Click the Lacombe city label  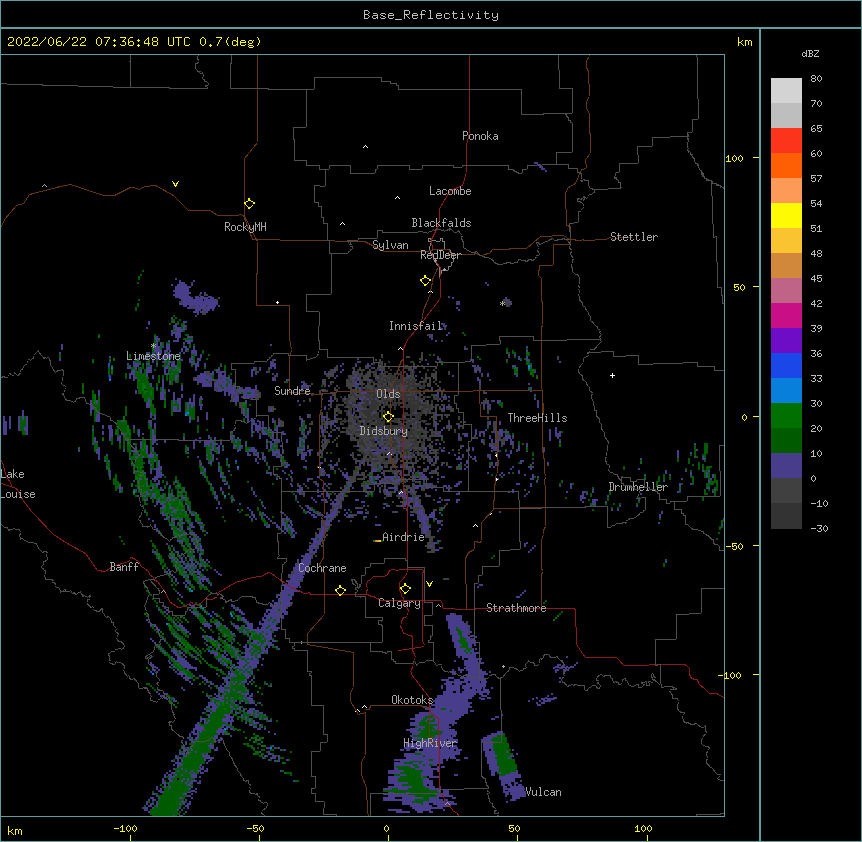[x=450, y=191]
